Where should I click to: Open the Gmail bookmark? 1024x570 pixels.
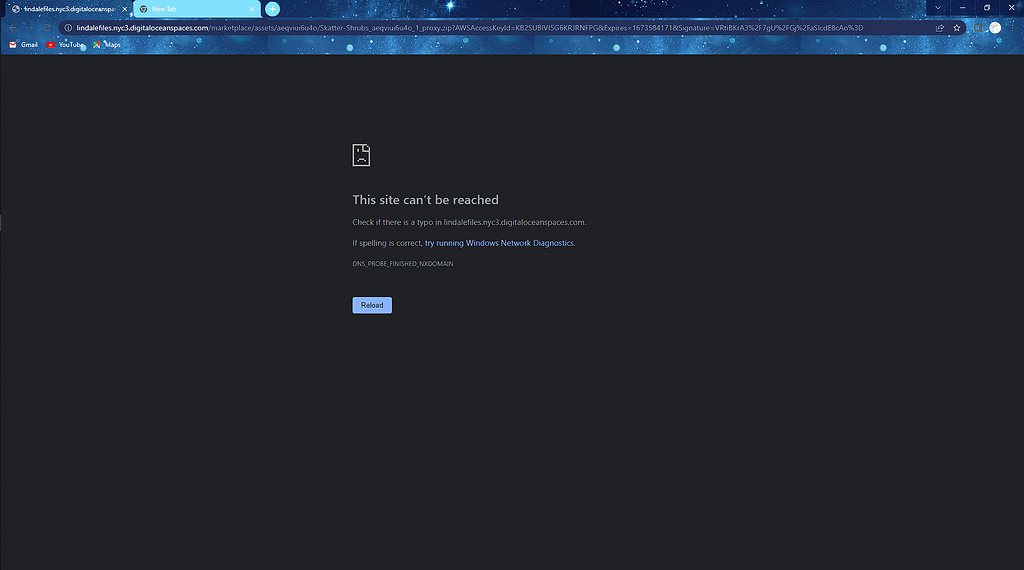tap(24, 45)
